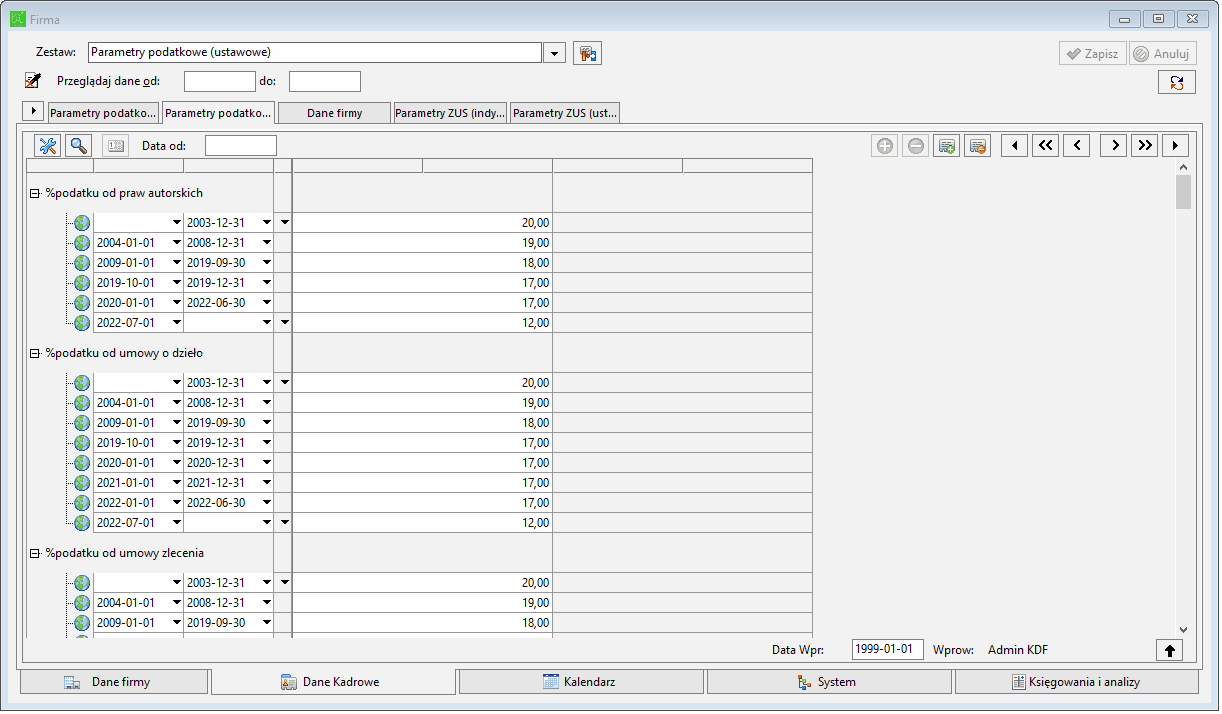Select the 18,00 value in 2009-01-01 row under umowy o dzieło
This screenshot has width=1222, height=714.
point(422,423)
